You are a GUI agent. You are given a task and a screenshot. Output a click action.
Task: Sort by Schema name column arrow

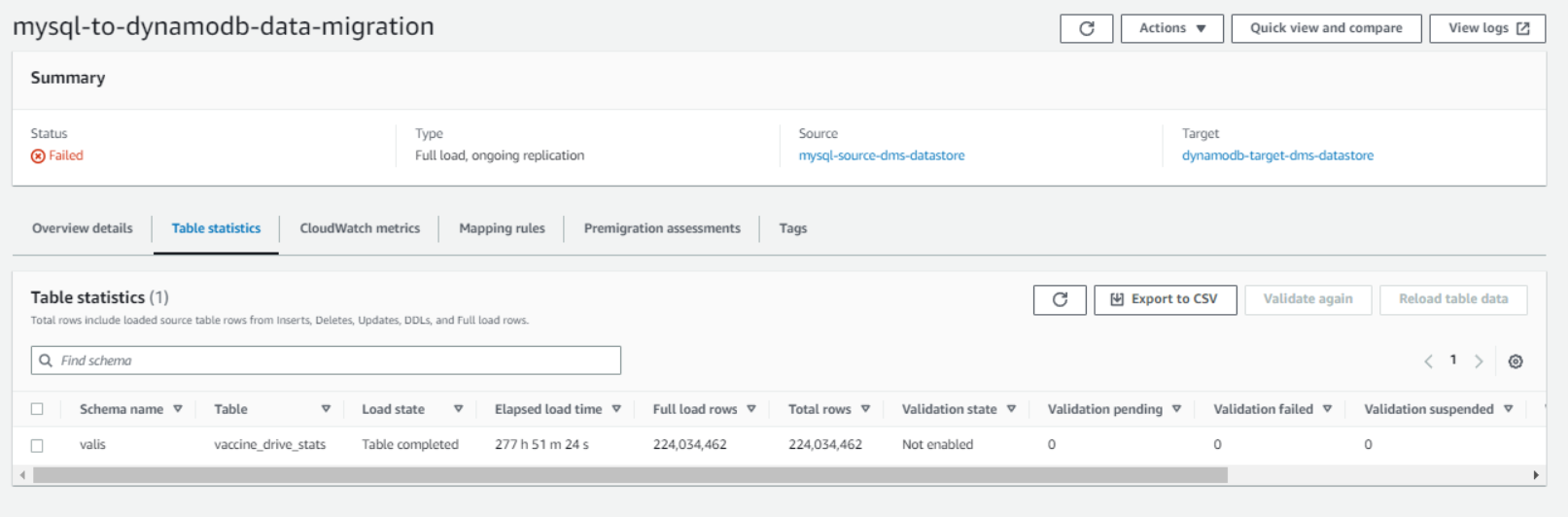click(178, 409)
